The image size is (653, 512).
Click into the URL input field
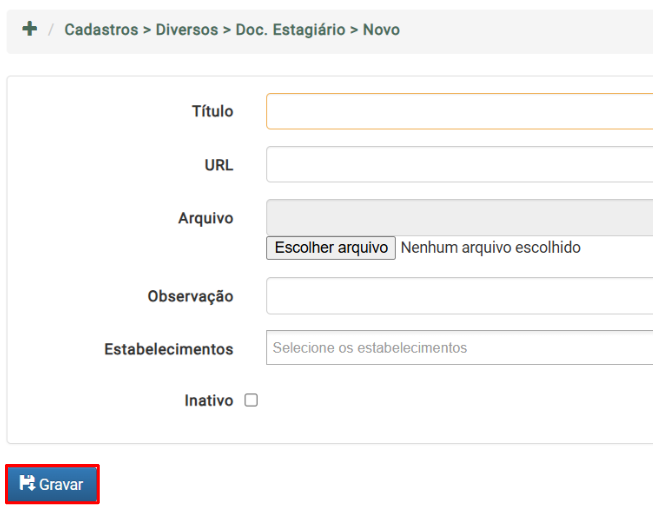[x=459, y=164]
